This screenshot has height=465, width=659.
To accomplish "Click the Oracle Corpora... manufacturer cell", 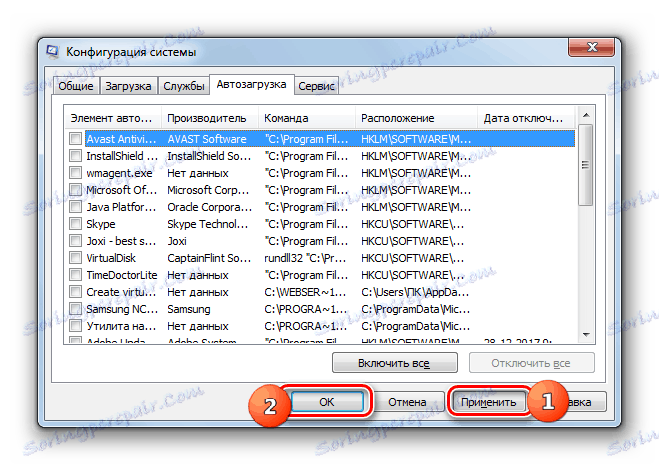I will (210, 207).
